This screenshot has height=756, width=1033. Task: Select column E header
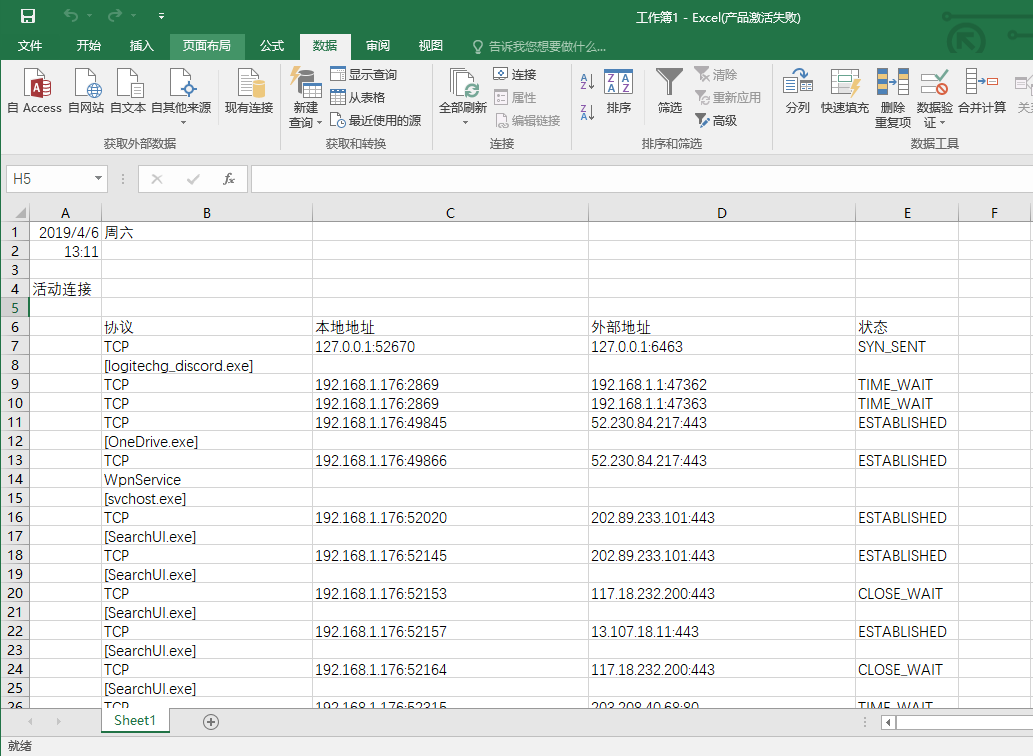[x=907, y=213]
